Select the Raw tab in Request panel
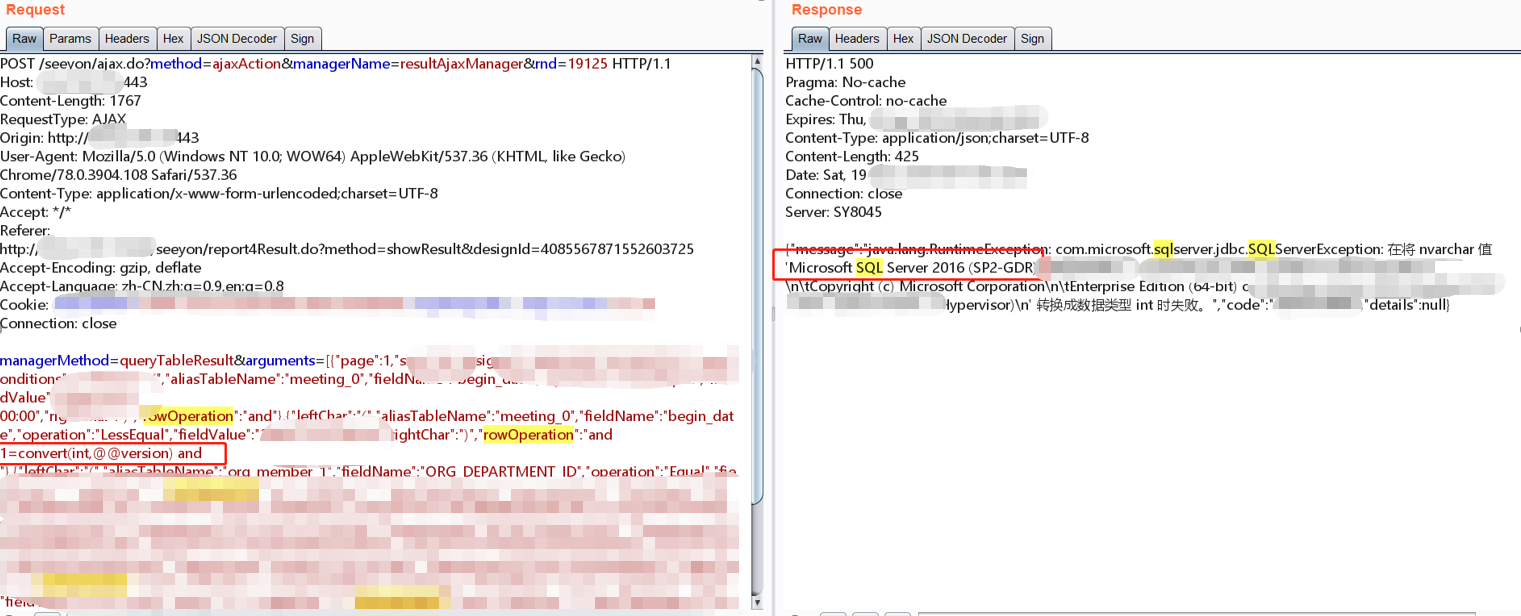Viewport: 1521px width, 616px height. [x=24, y=39]
